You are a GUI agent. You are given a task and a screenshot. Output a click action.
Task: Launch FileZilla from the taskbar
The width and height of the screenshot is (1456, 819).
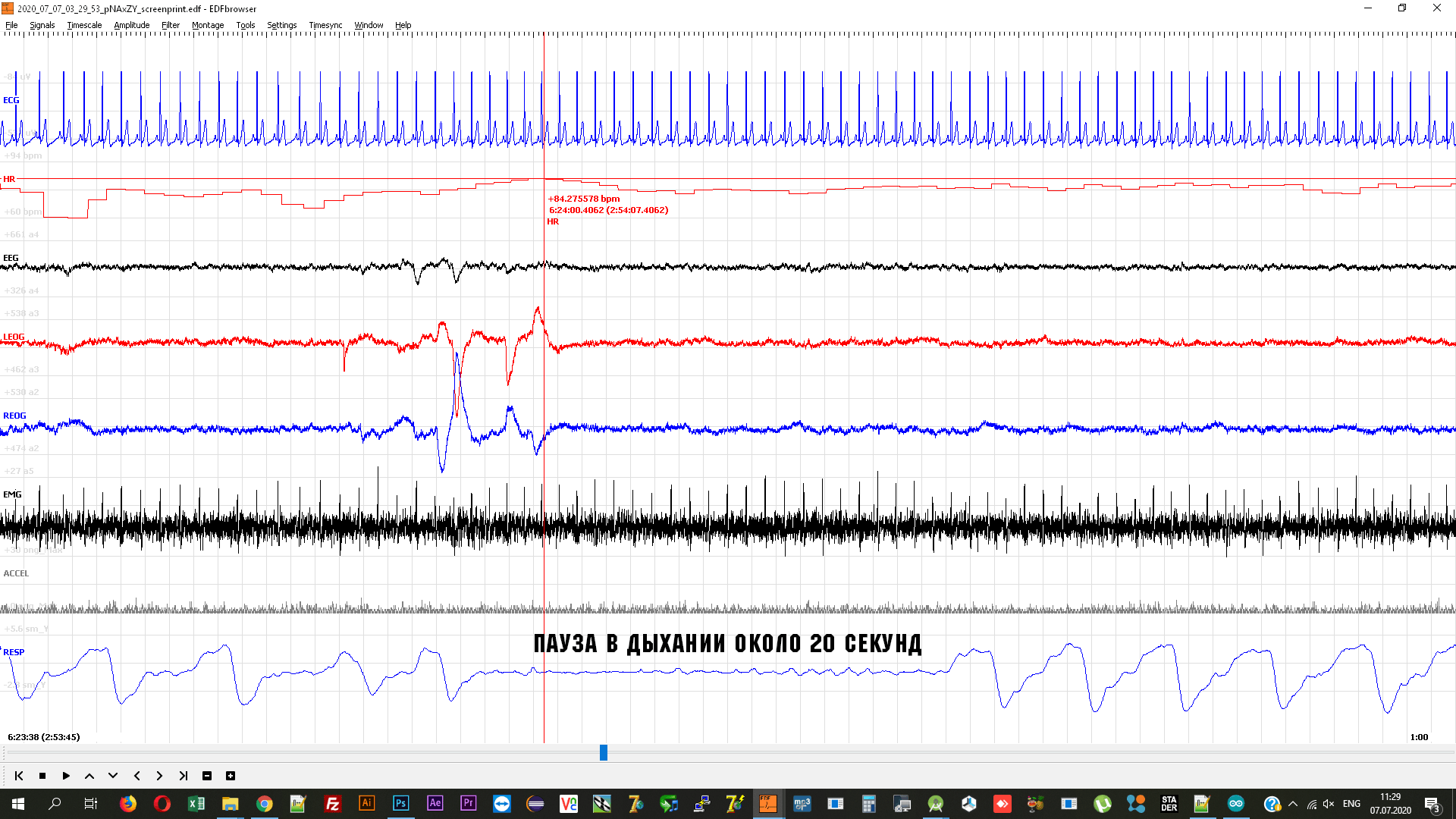click(332, 804)
